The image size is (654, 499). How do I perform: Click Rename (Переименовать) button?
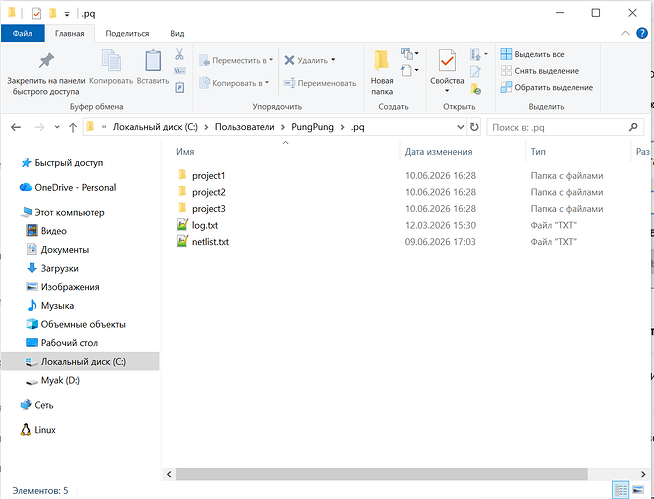pos(320,83)
